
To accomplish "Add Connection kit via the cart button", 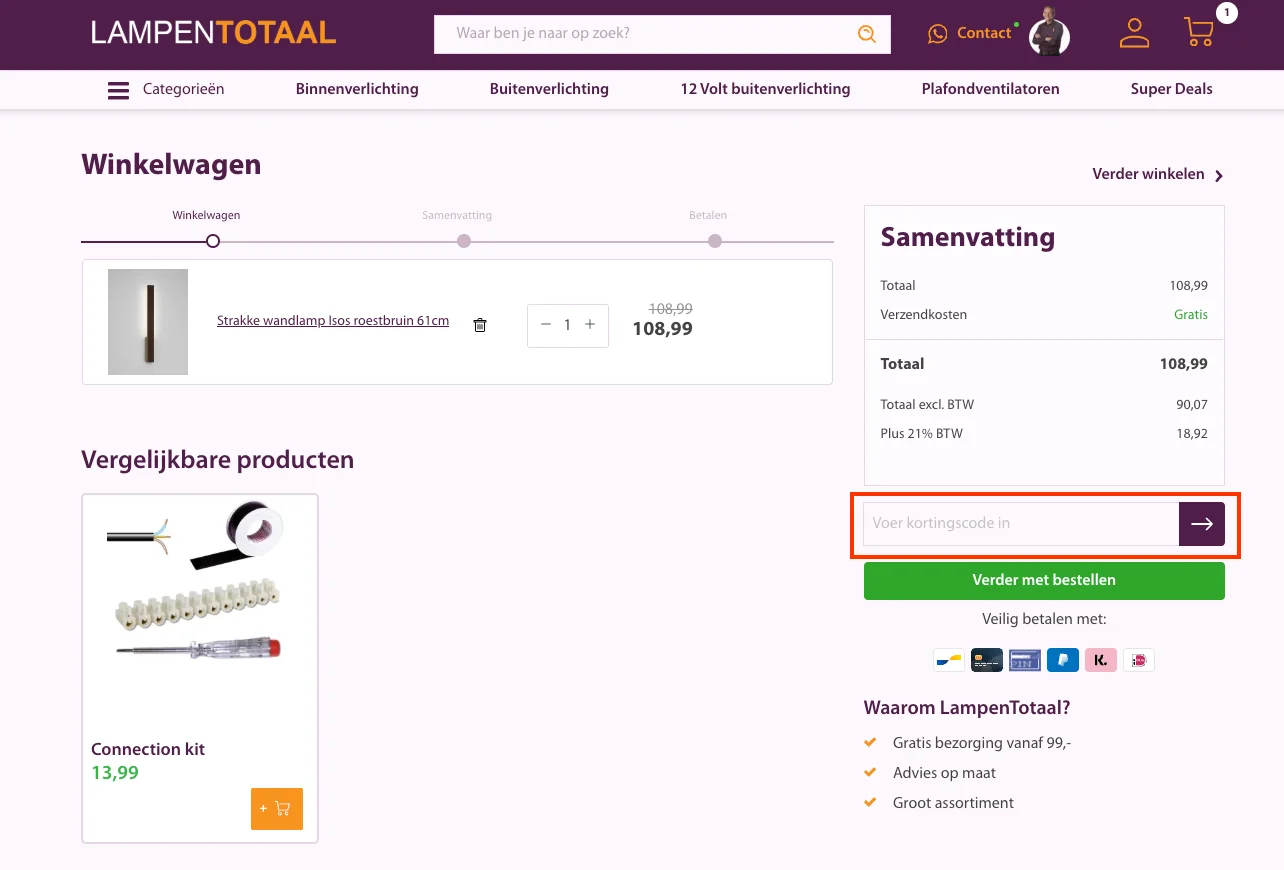I will click(x=276, y=808).
